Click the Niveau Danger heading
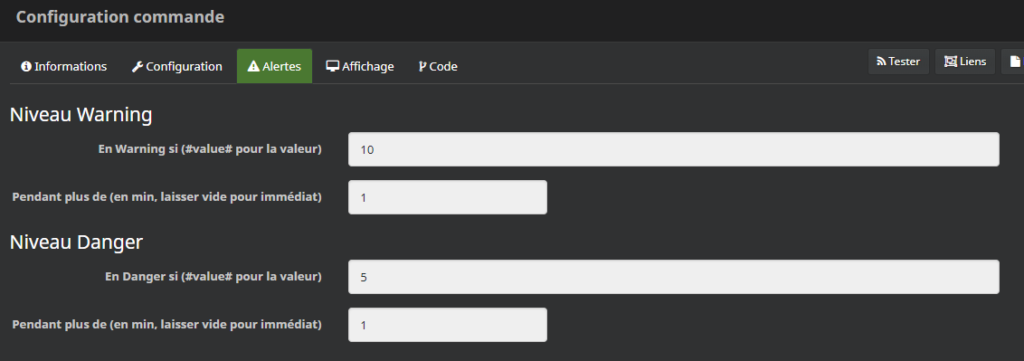Viewport: 1024px width, 361px height. click(x=76, y=242)
